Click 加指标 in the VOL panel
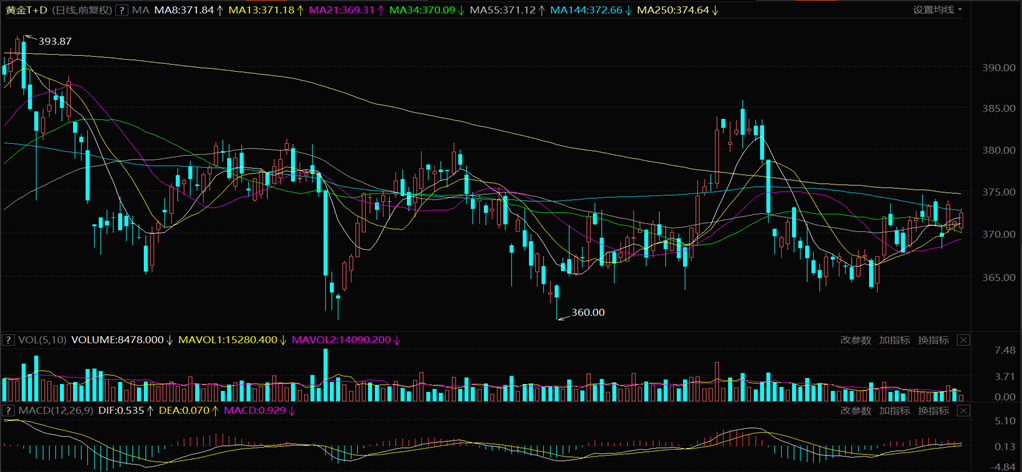 click(894, 340)
